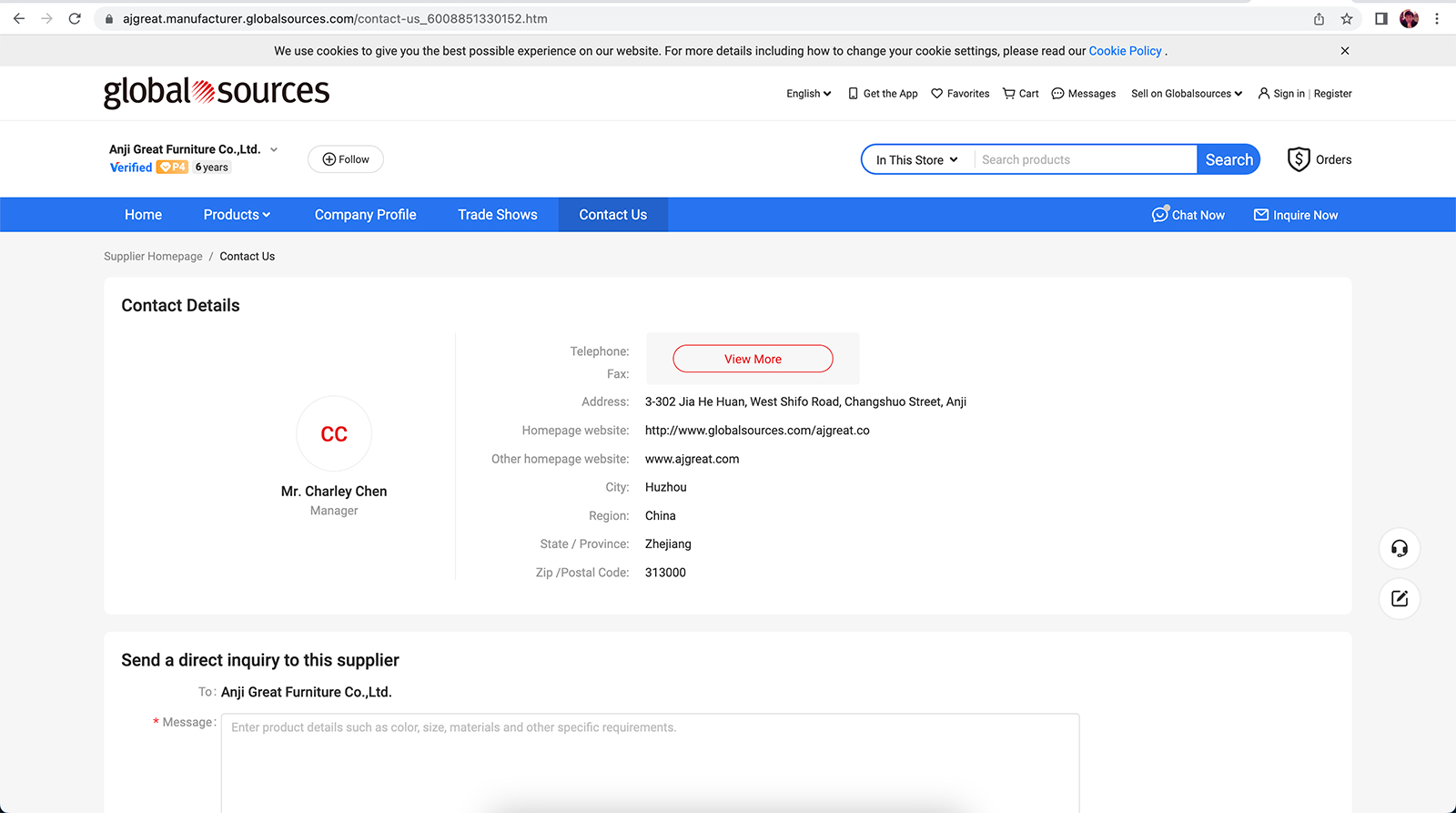The image size is (1456, 813).
Task: Click the Verified badge text
Action: point(131,168)
